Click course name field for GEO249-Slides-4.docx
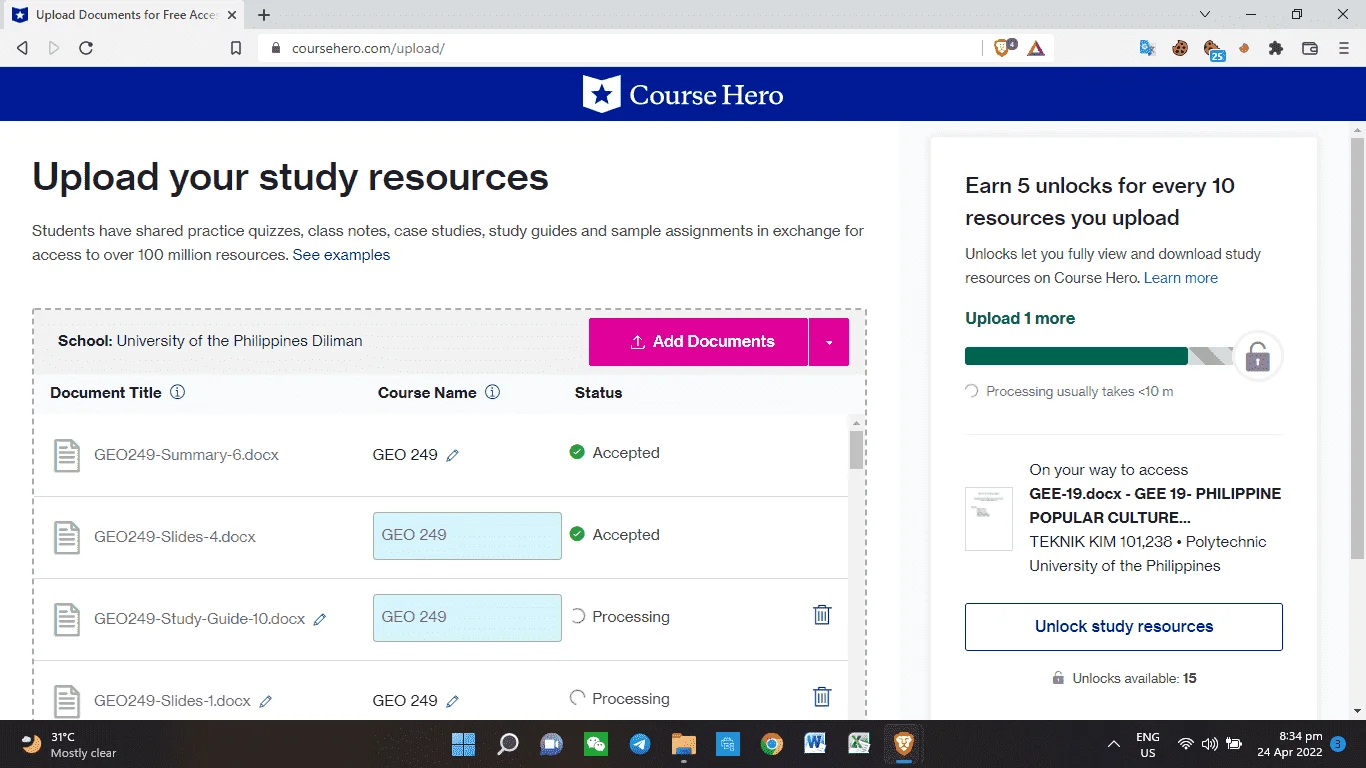Viewport: 1366px width, 768px height. click(467, 536)
